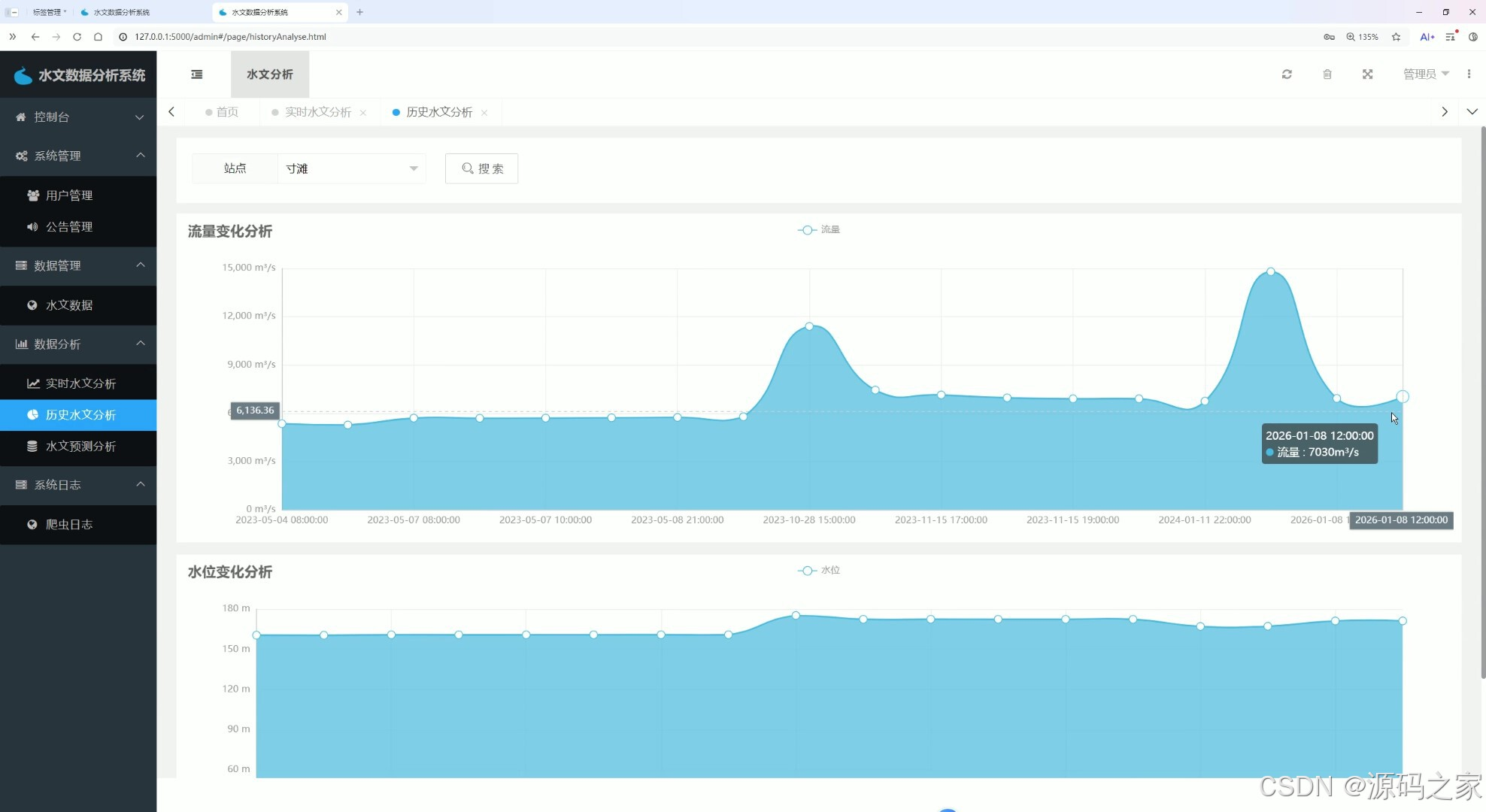Switch to the 实时水文分析 tab
Screen dimensions: 1486x812
click(317, 112)
